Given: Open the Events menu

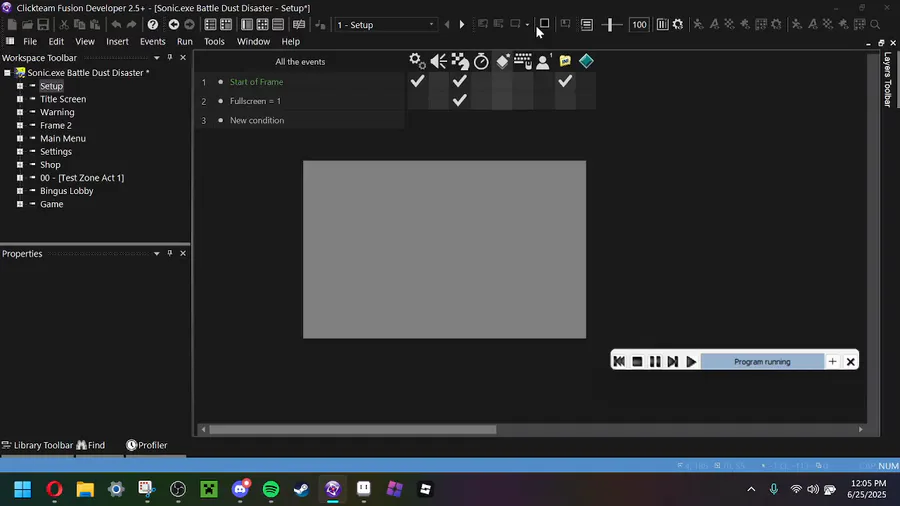Looking at the screenshot, I should coord(153,41).
